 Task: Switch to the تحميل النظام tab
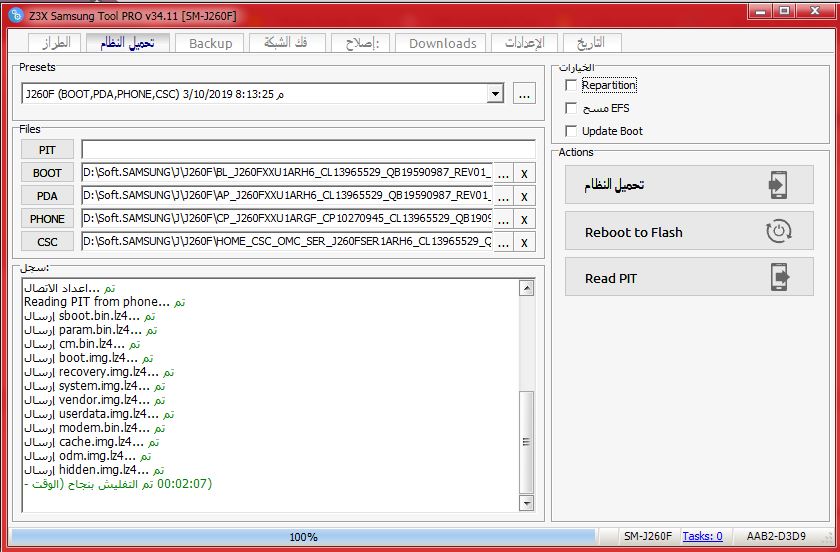pyautogui.click(x=128, y=43)
